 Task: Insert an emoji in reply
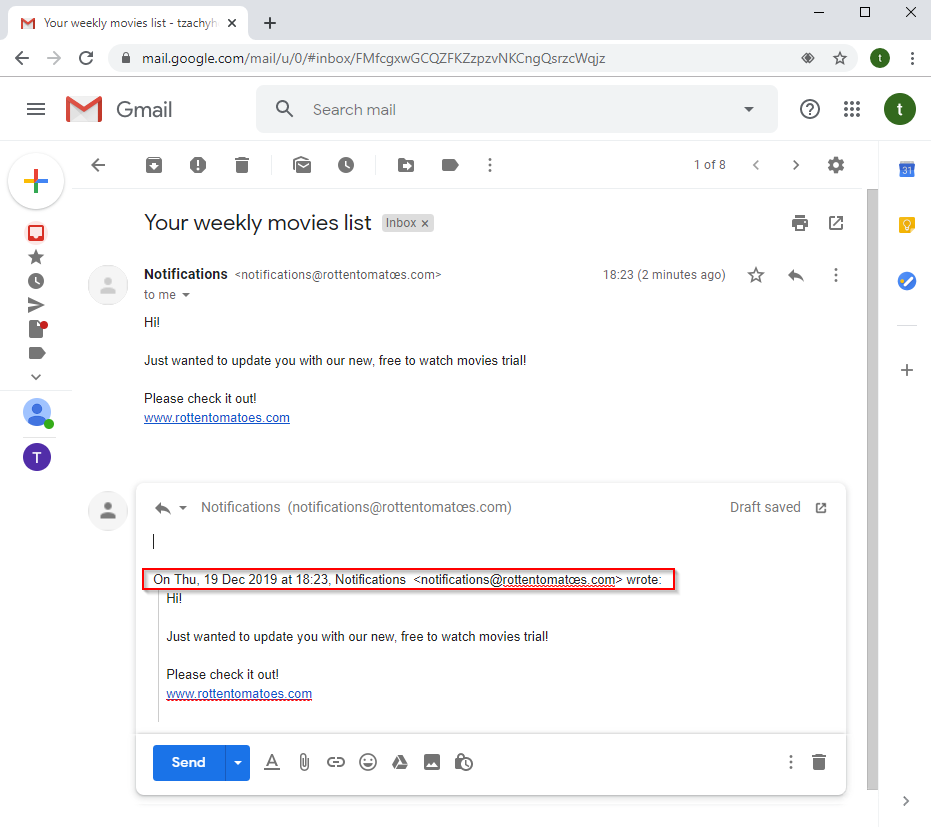(x=368, y=762)
